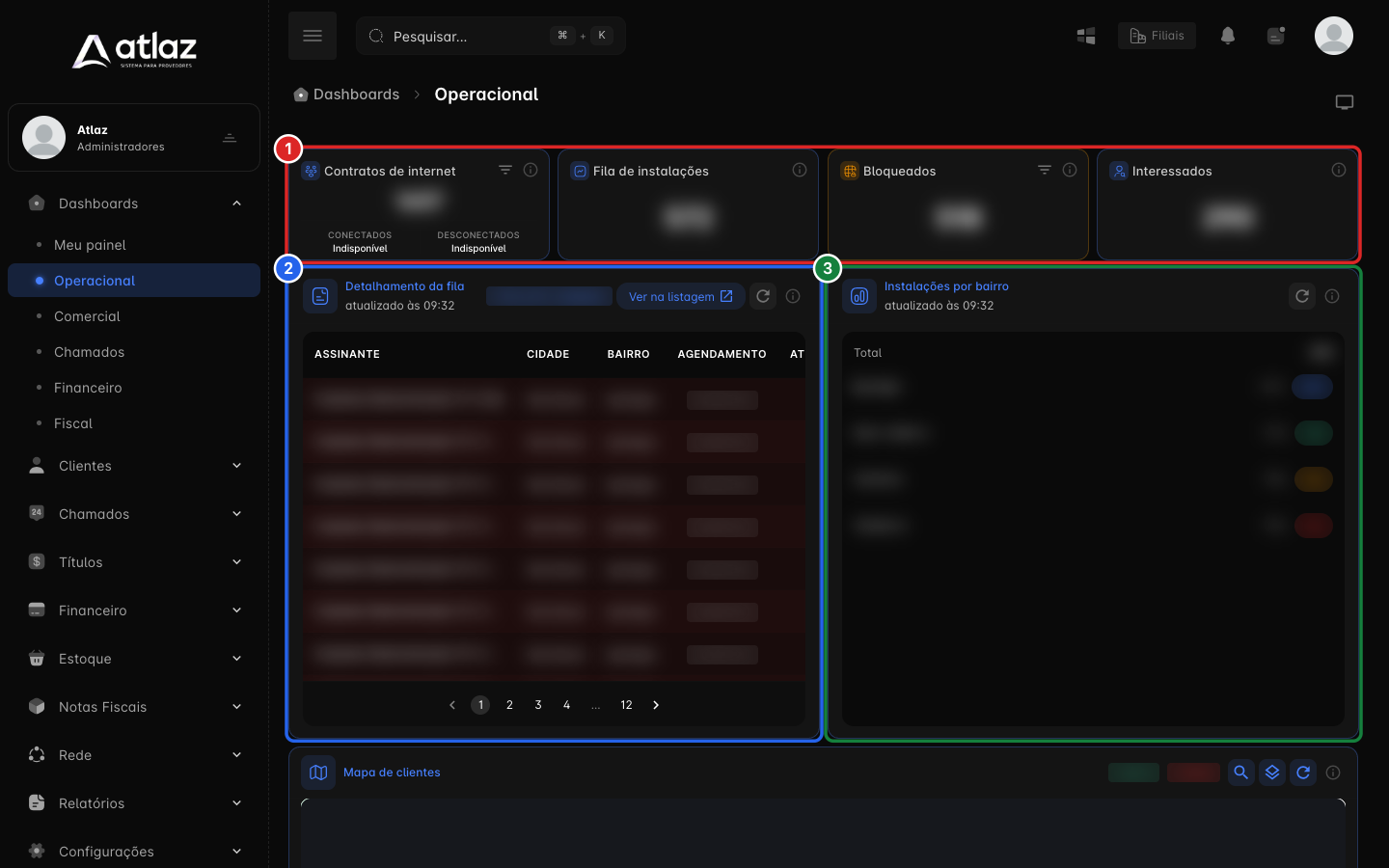Search in the Mapa de clientes
The image size is (1389, 868).
coord(1241,773)
